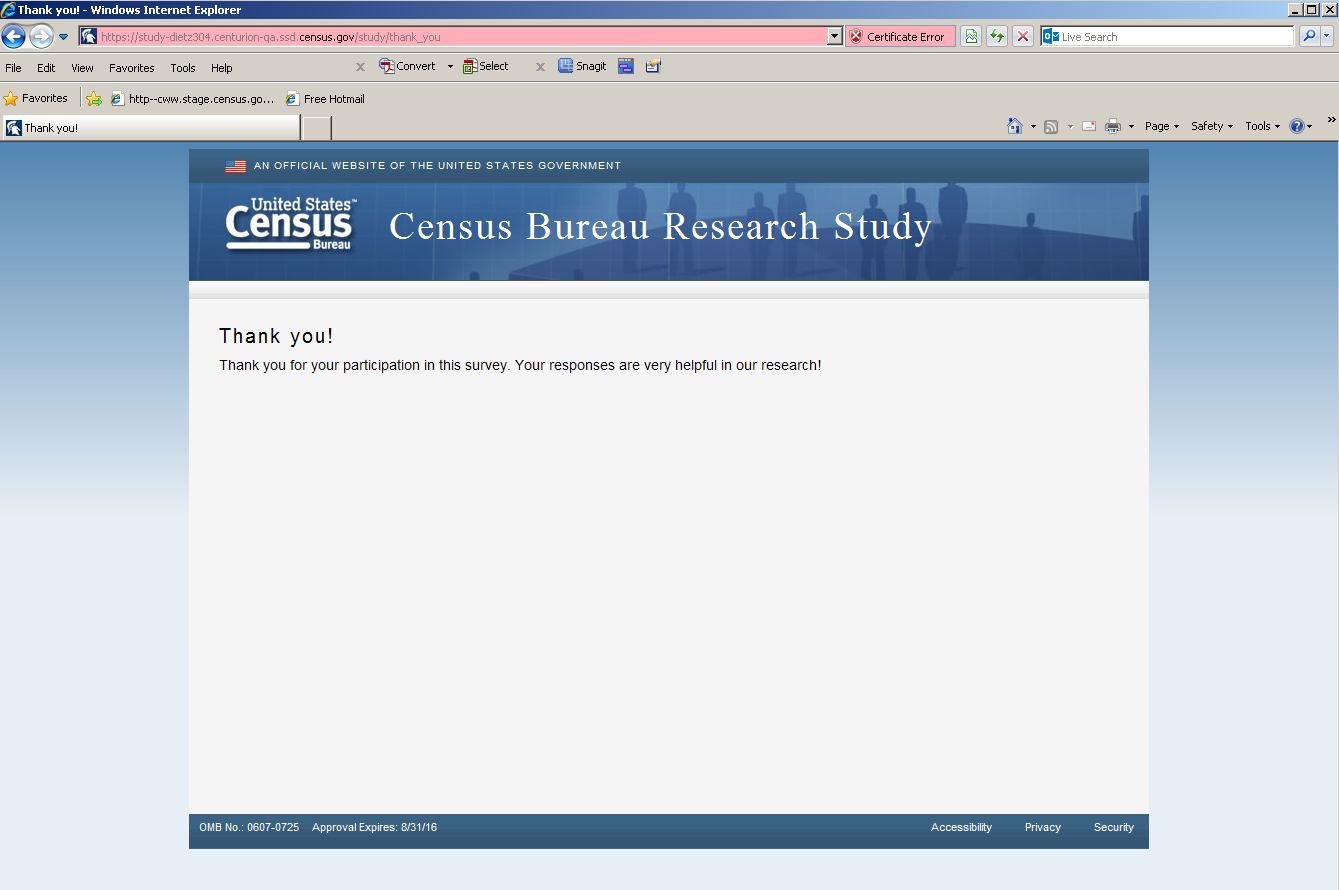The image size is (1339, 890).
Task: Click the Refresh page icon
Action: pyautogui.click(x=996, y=37)
